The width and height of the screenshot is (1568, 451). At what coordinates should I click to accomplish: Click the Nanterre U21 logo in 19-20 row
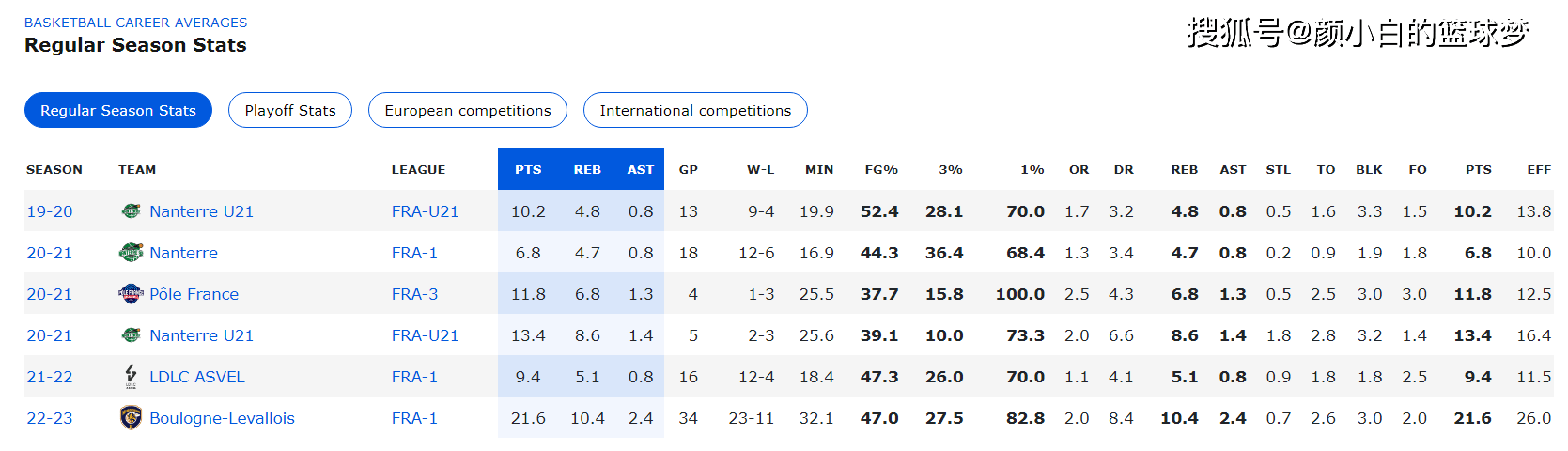132,211
